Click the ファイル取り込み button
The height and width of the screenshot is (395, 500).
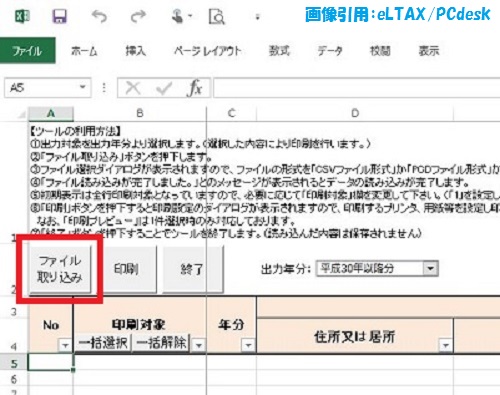coord(60,269)
